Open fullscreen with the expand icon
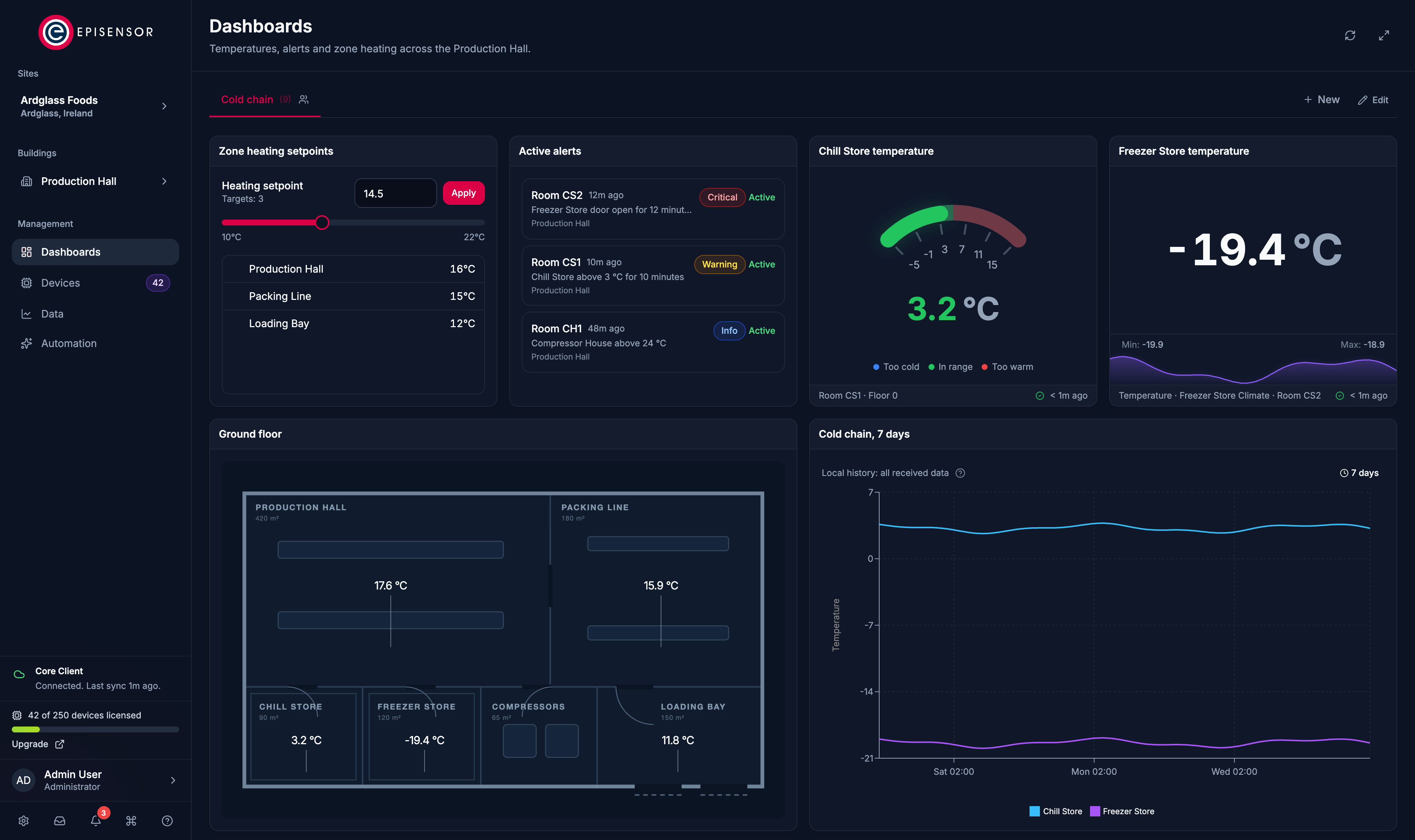 pos(1384,35)
